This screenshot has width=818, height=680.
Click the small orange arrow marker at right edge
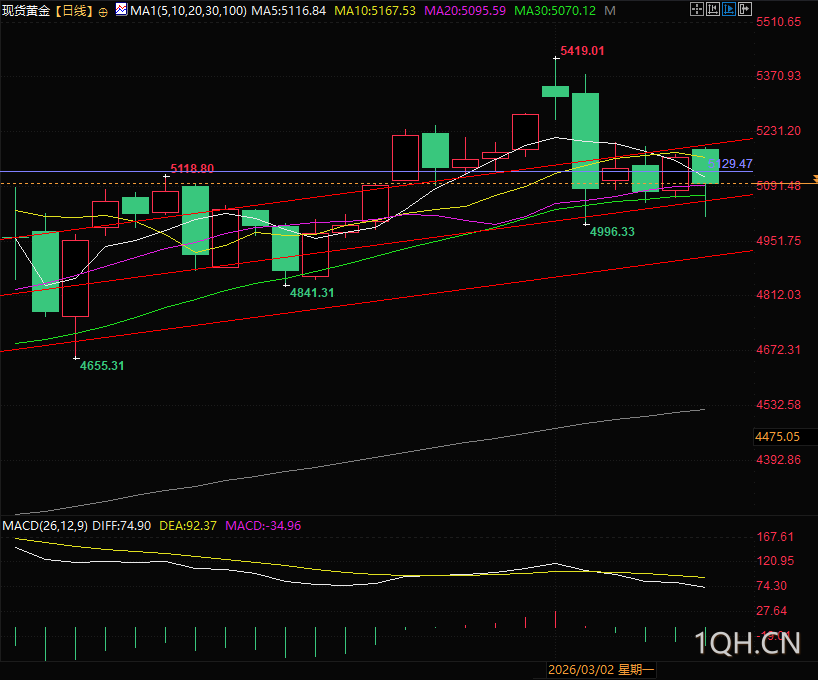point(815,180)
